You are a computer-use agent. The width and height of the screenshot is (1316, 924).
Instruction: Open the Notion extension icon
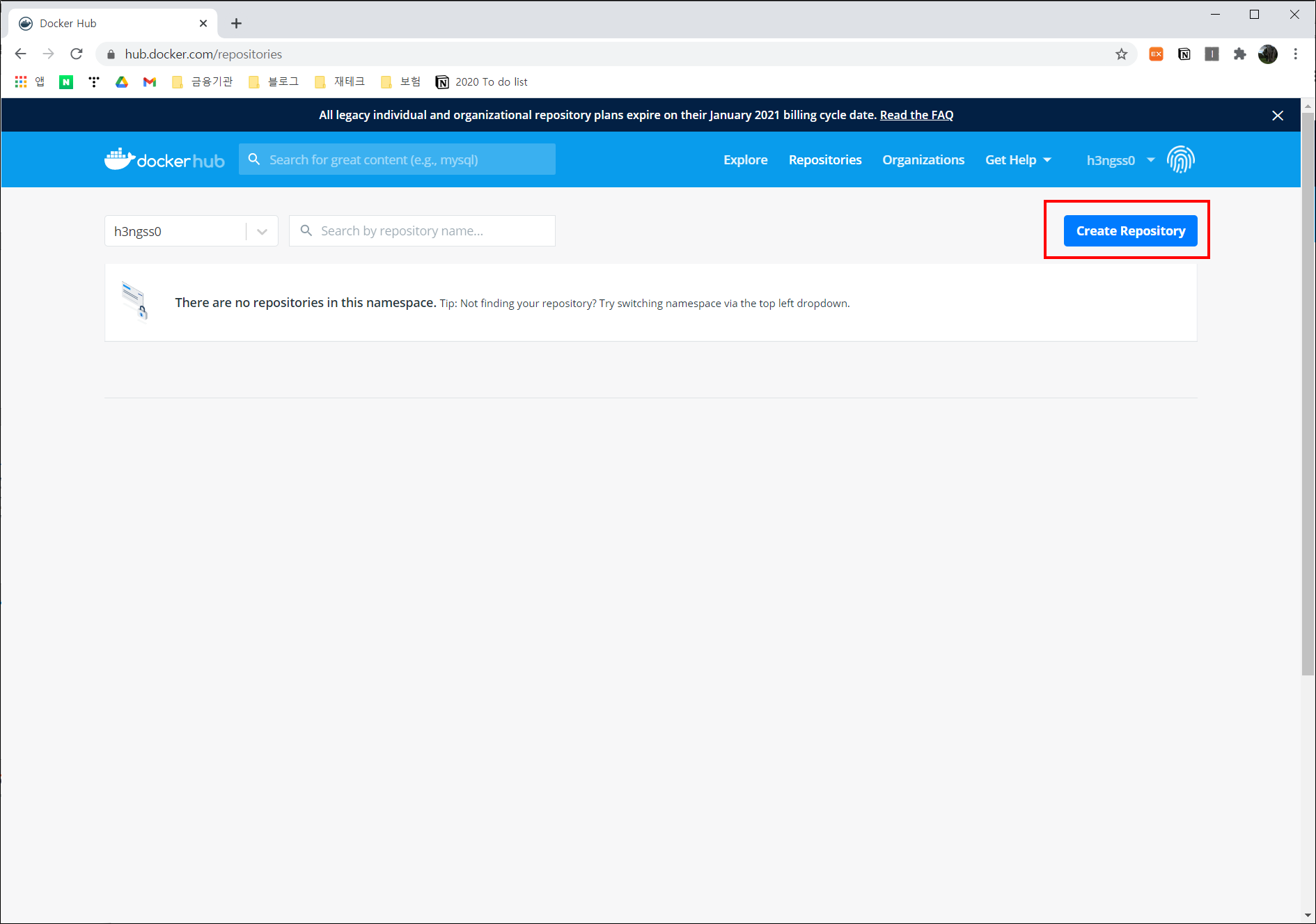point(1184,54)
